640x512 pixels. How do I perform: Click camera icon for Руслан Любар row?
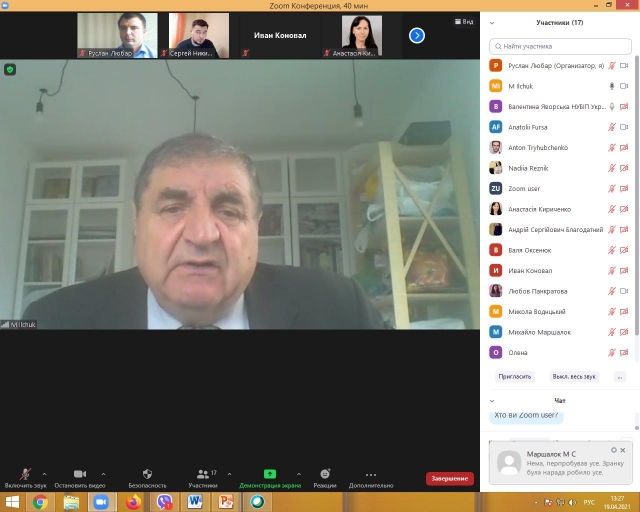click(624, 65)
